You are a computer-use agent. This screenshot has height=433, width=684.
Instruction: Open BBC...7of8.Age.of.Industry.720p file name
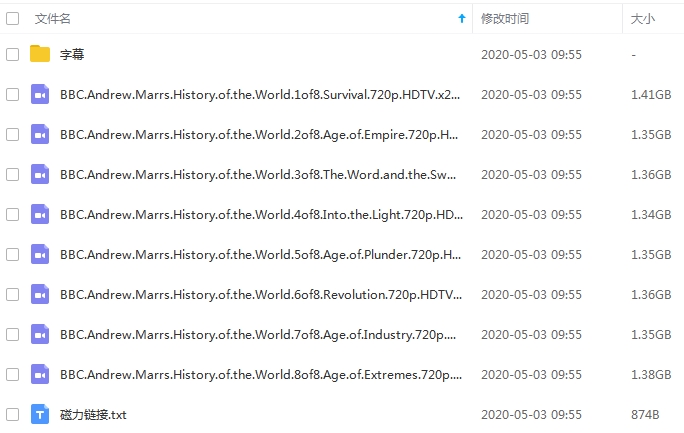pos(258,334)
